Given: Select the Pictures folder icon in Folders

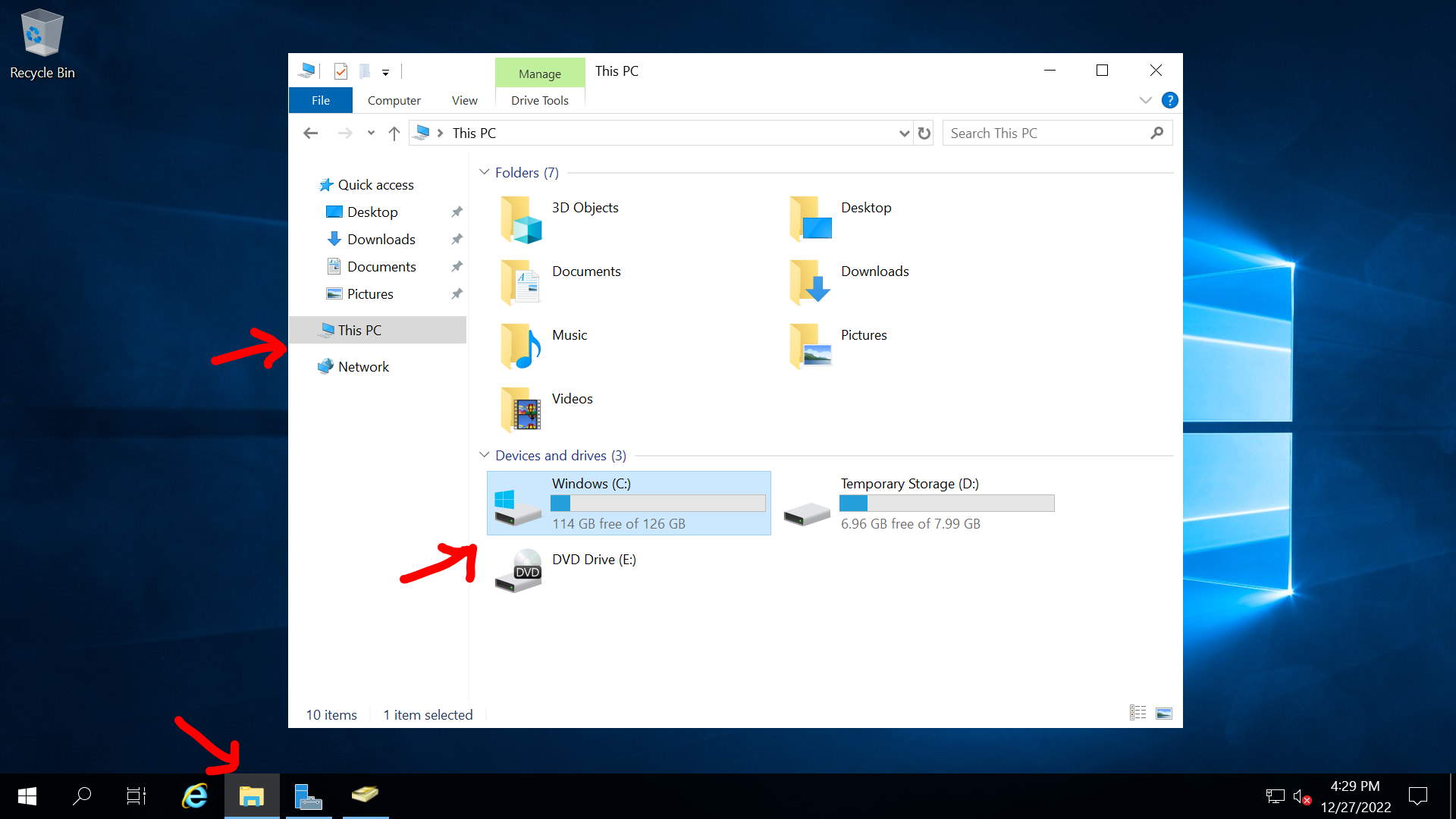Looking at the screenshot, I should (x=810, y=347).
